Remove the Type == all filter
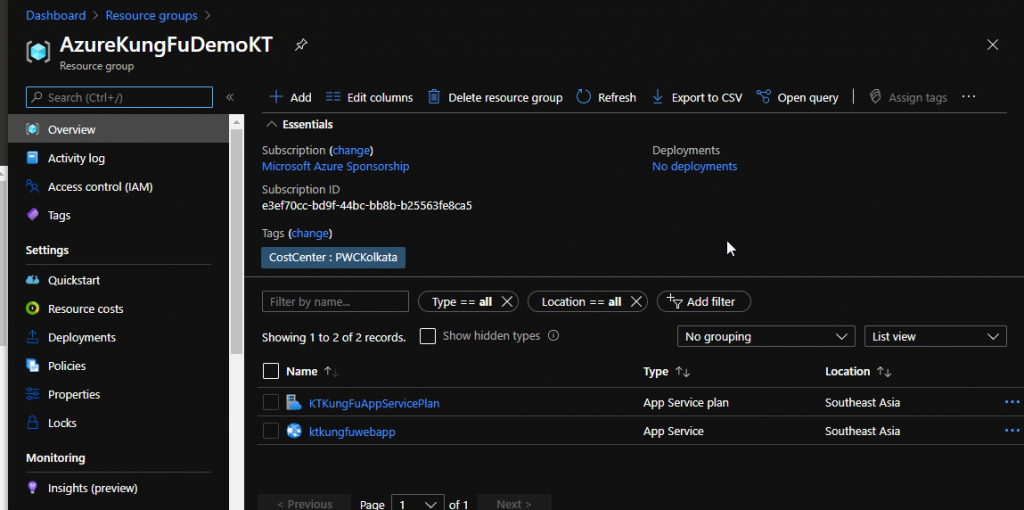Image resolution: width=1024 pixels, height=510 pixels. tap(507, 302)
